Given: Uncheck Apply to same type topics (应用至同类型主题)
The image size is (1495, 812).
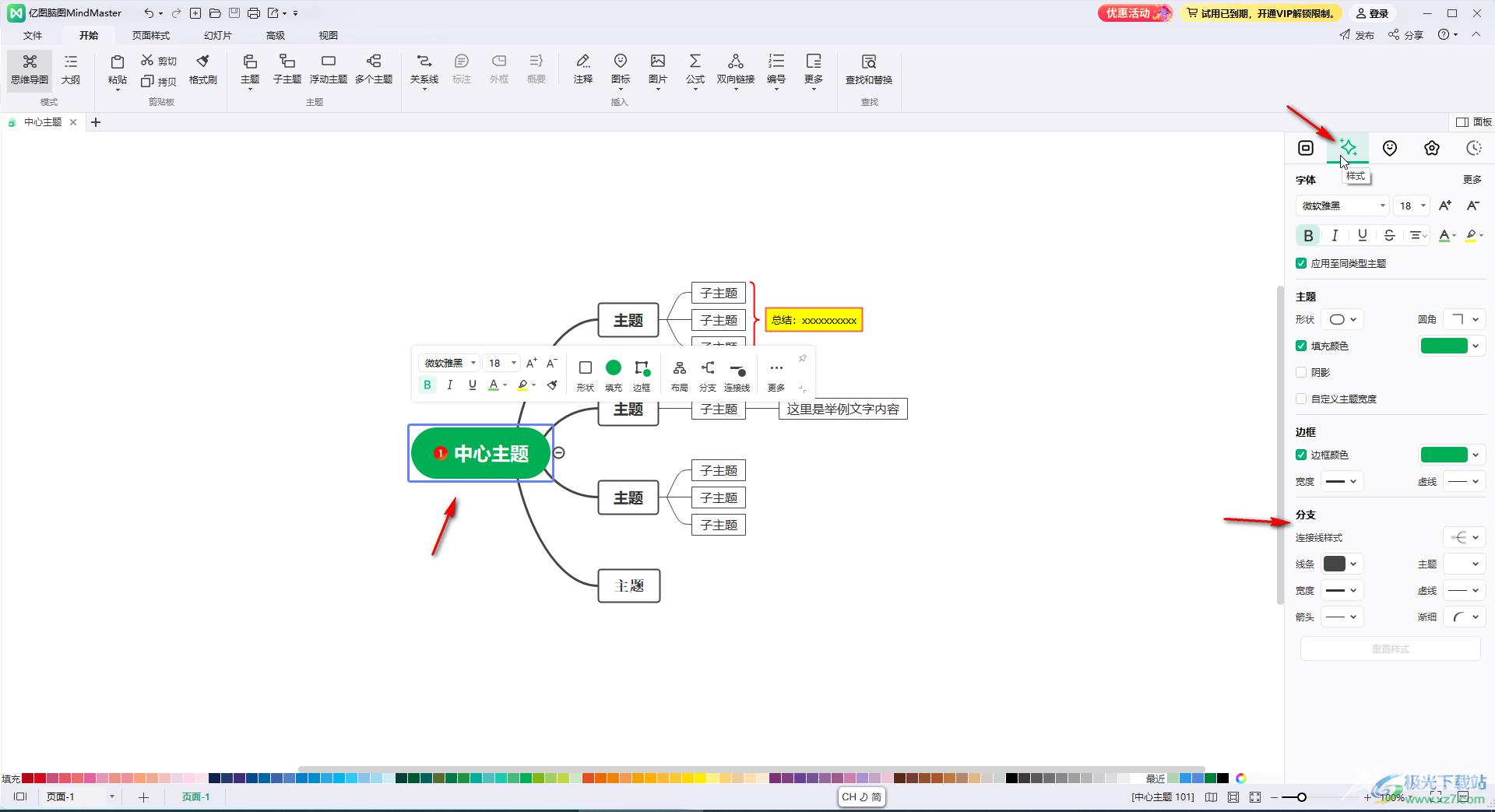Looking at the screenshot, I should click(x=1301, y=263).
